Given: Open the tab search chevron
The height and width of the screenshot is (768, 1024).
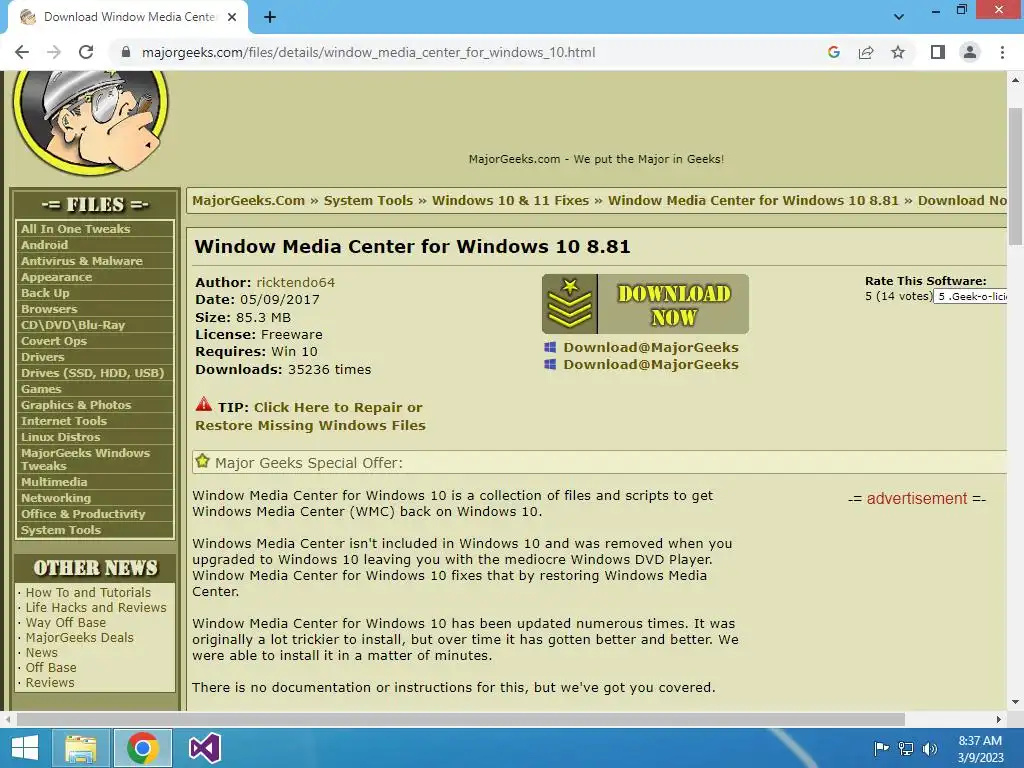Looking at the screenshot, I should click(899, 17).
